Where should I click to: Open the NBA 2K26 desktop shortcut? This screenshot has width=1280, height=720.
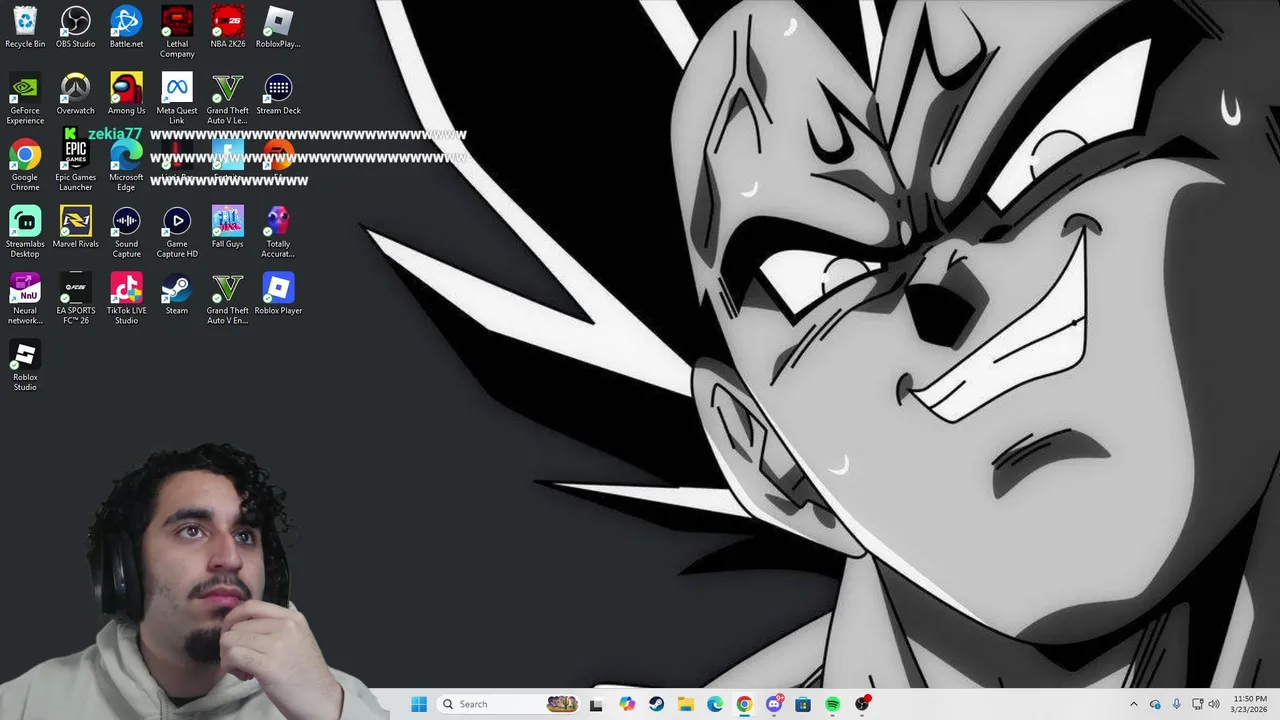pyautogui.click(x=228, y=28)
